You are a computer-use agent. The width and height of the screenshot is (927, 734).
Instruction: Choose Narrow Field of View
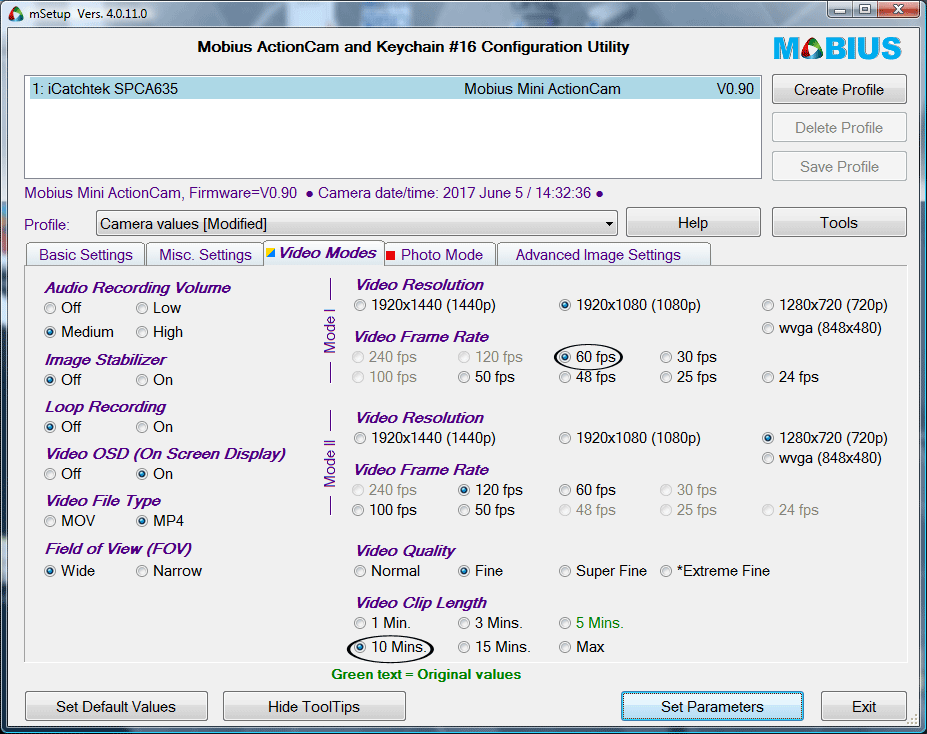[x=169, y=571]
